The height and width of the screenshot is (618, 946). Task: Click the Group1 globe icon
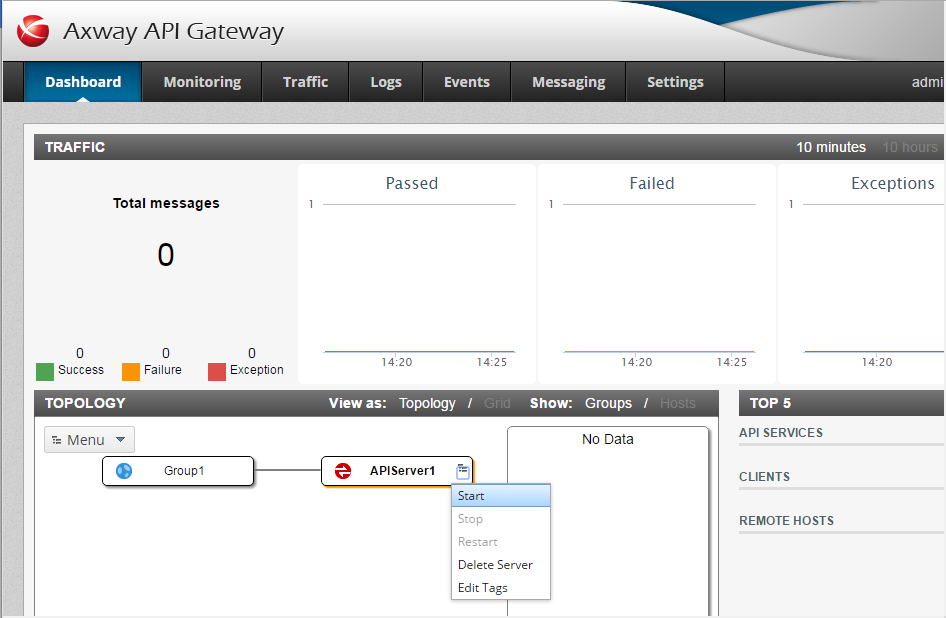click(124, 471)
